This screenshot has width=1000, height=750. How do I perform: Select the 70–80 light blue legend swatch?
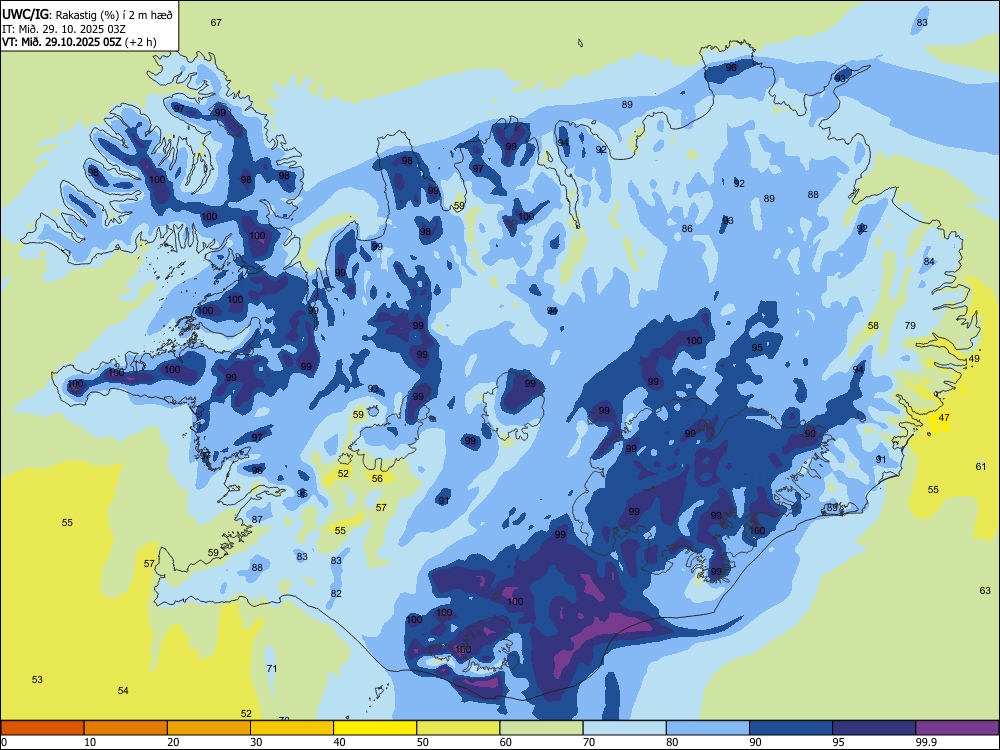pos(624,728)
